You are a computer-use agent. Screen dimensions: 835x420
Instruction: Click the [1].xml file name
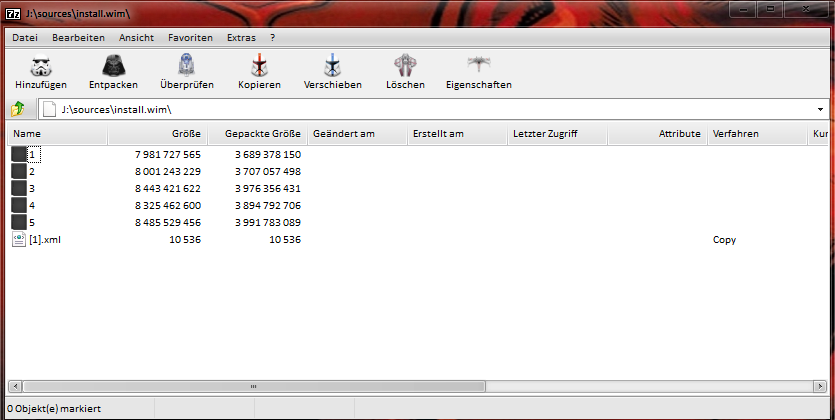click(45, 240)
